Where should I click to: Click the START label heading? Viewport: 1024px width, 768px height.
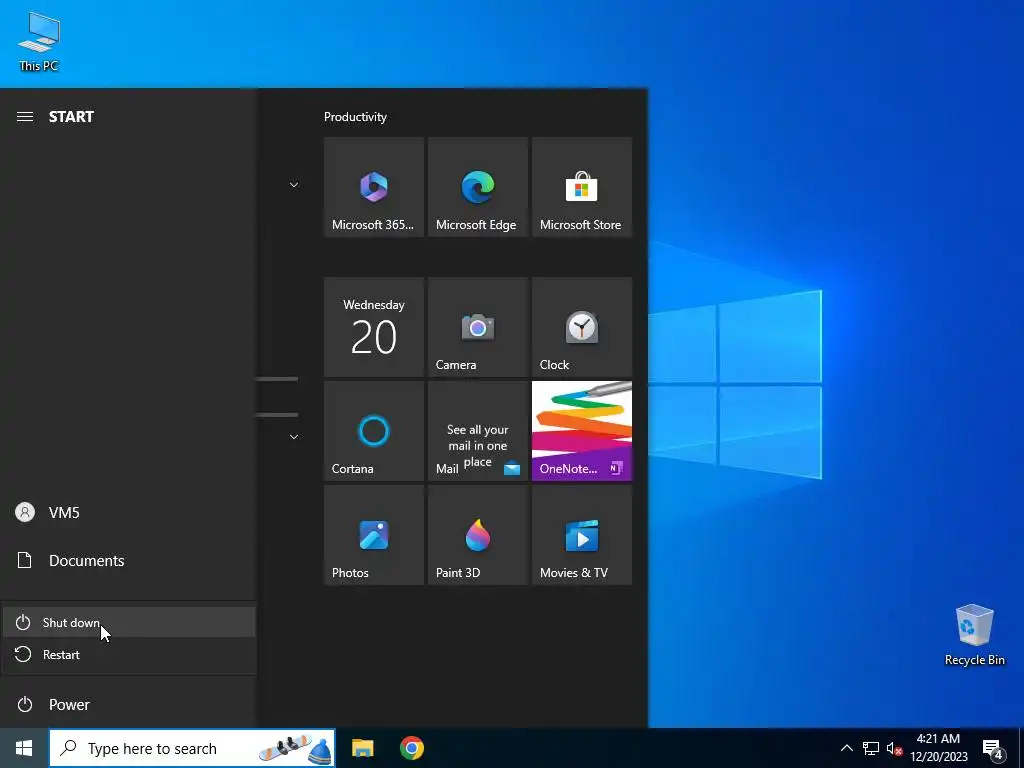click(71, 117)
